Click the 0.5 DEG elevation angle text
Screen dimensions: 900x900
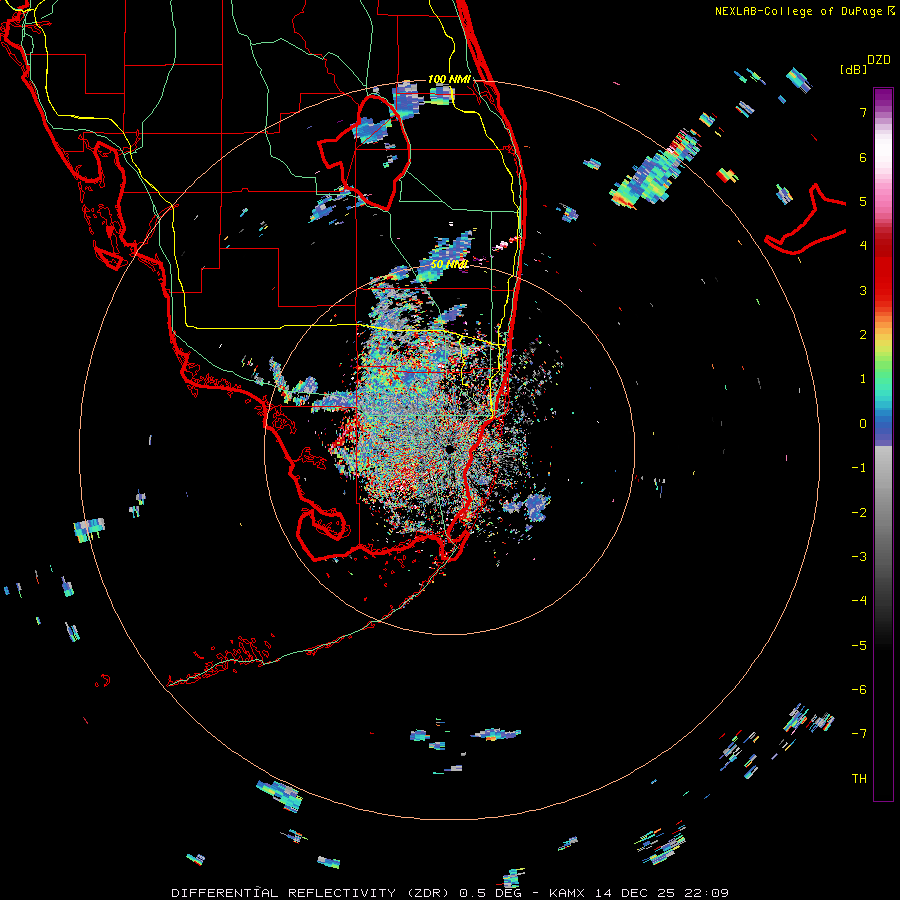490,893
